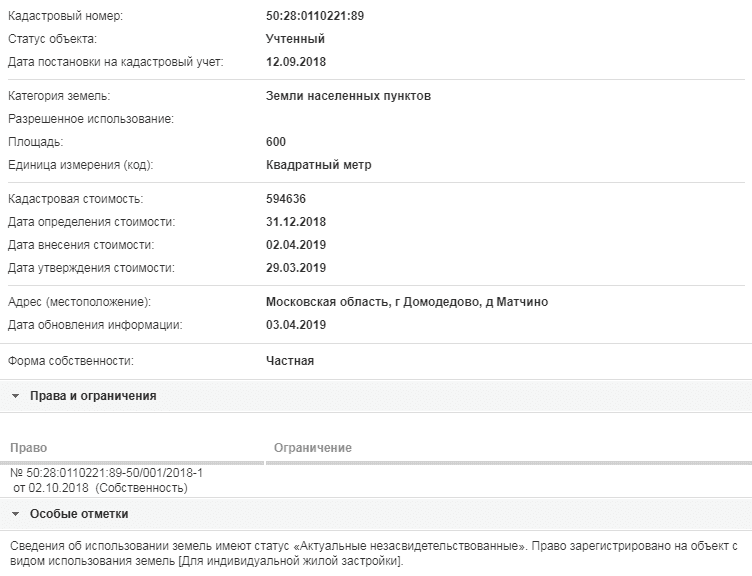Screen dimensions: 752x576
Task: Collapse the Права и ограничения section arrow
Action: 15,397
